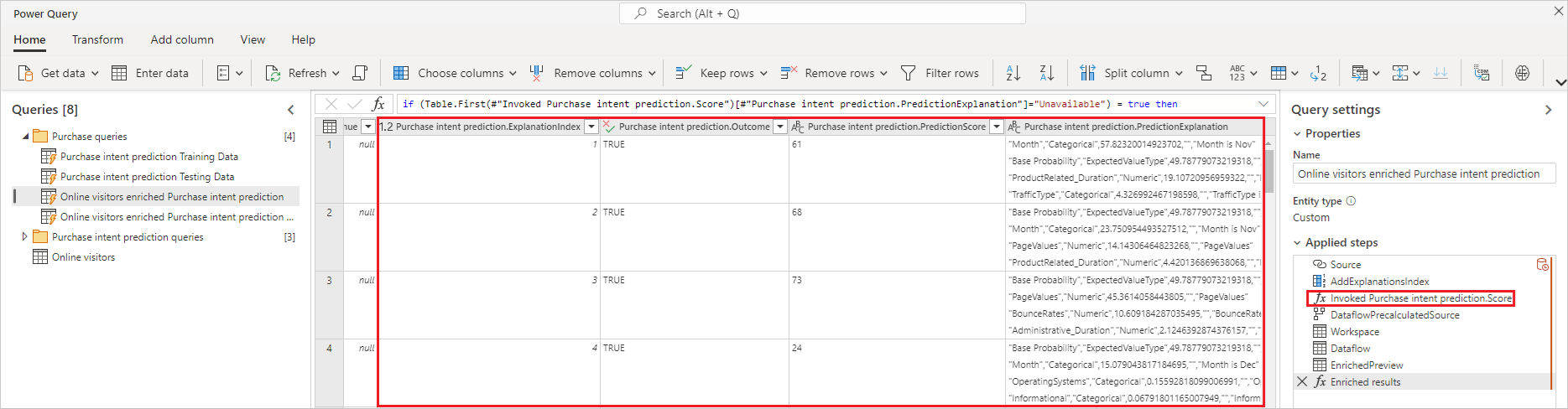Switch to the Home tab
The image size is (1568, 409).
coord(29,39)
